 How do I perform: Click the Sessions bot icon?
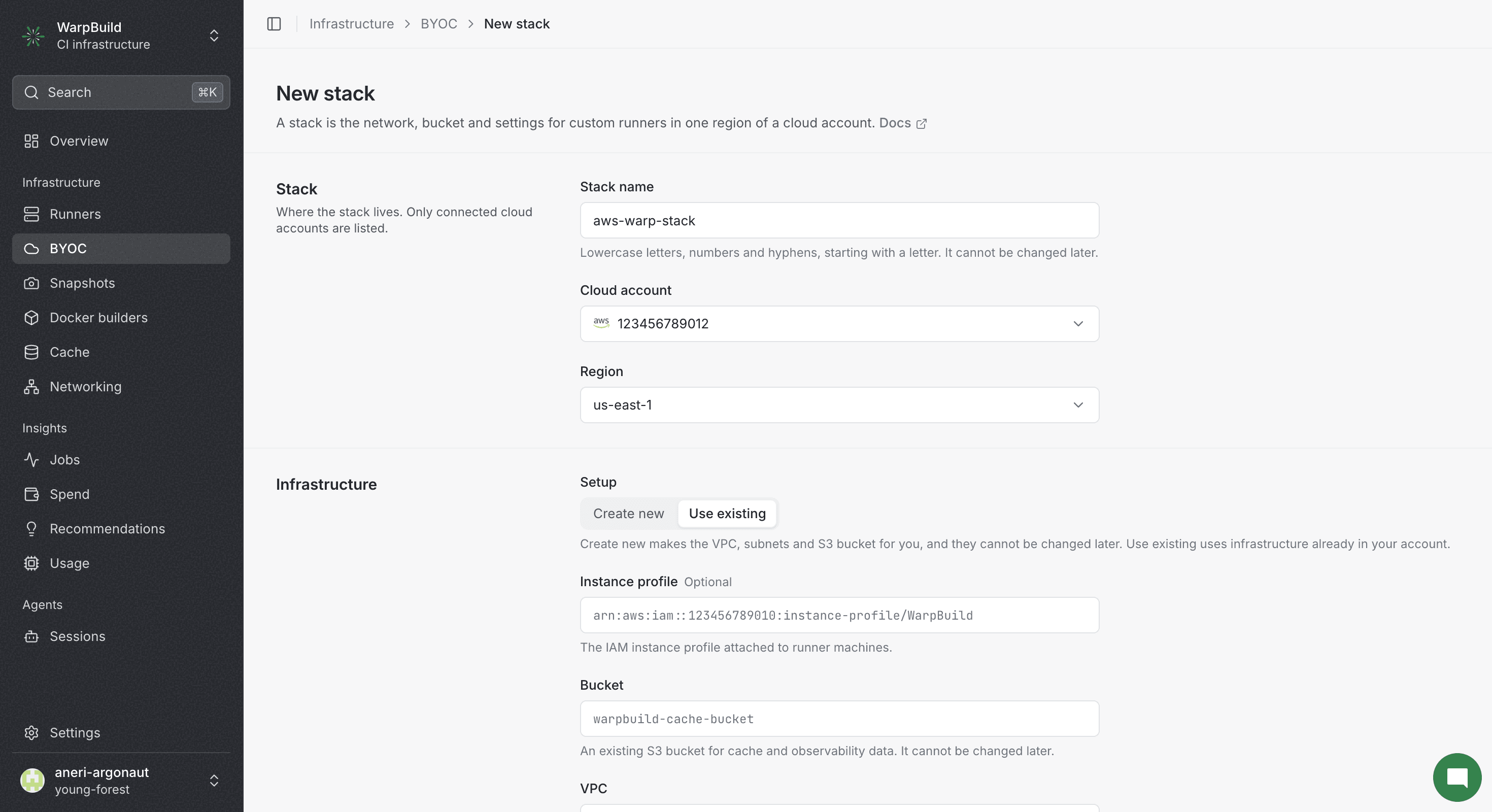pos(31,636)
